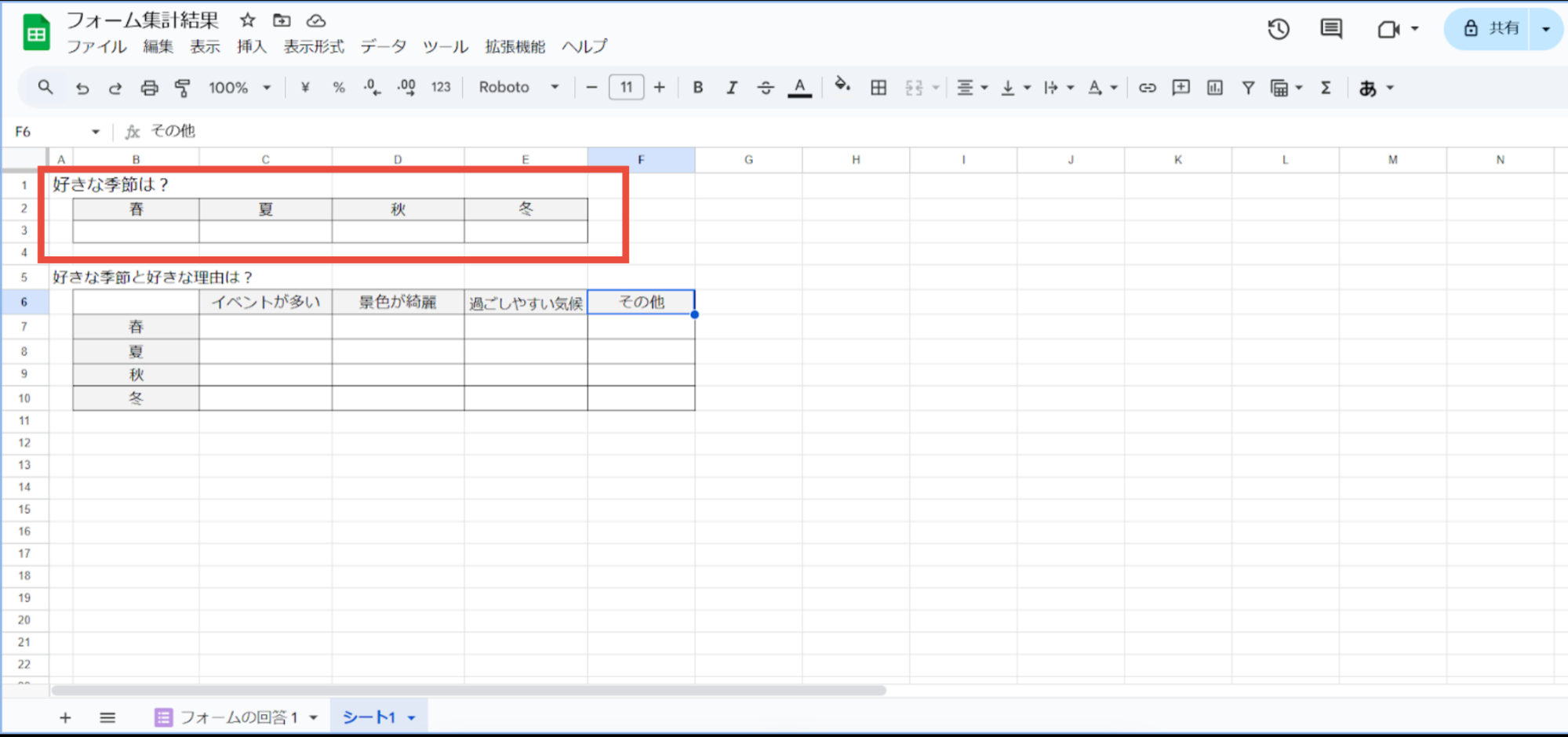This screenshot has width=1568, height=737.
Task: Open the 挿入 menu
Action: [x=252, y=47]
